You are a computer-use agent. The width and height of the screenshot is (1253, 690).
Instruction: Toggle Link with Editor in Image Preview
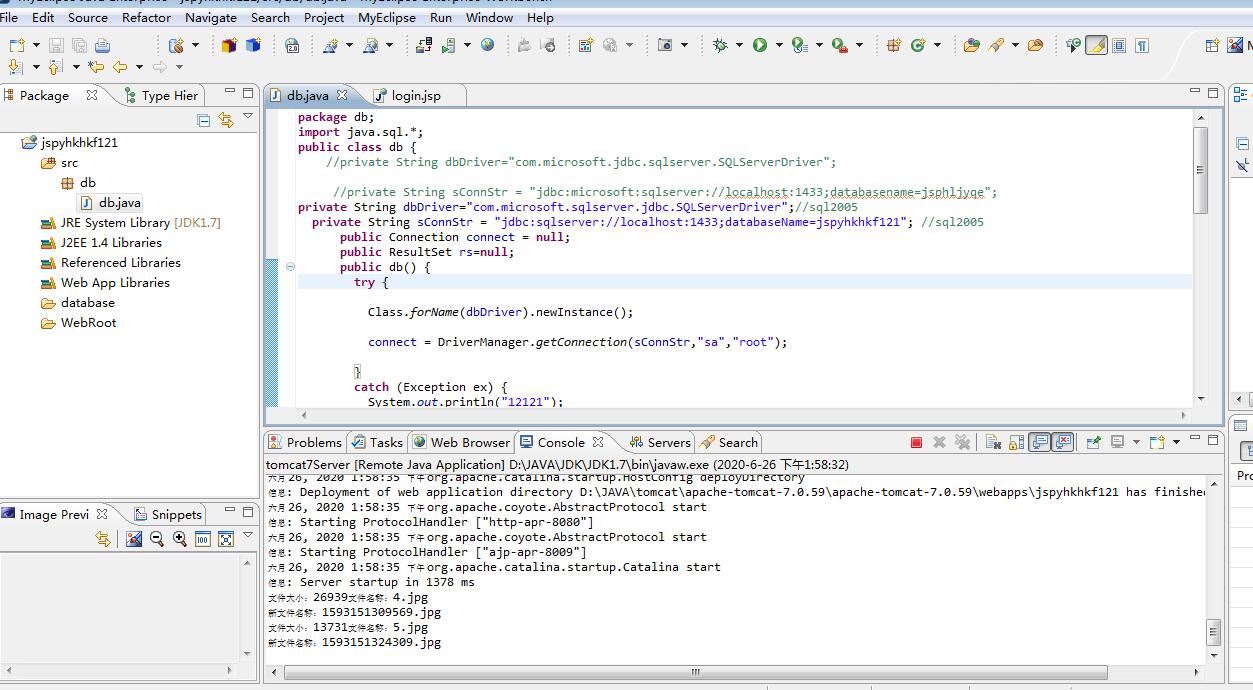(x=102, y=539)
